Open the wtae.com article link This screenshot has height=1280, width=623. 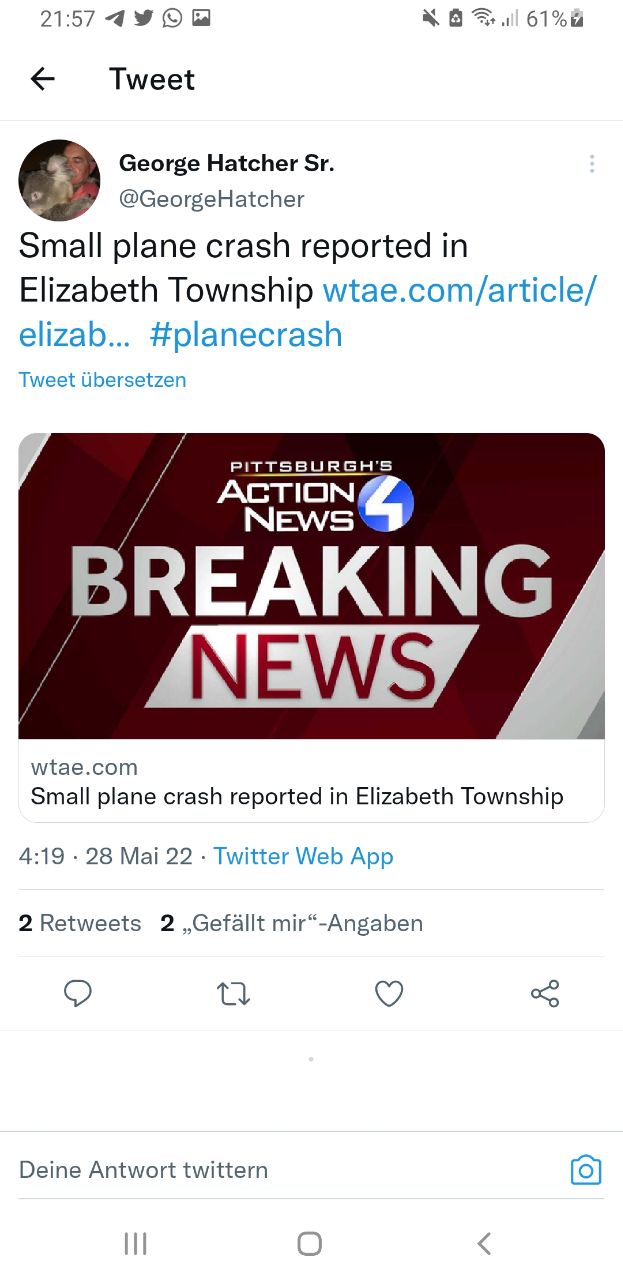click(x=460, y=290)
